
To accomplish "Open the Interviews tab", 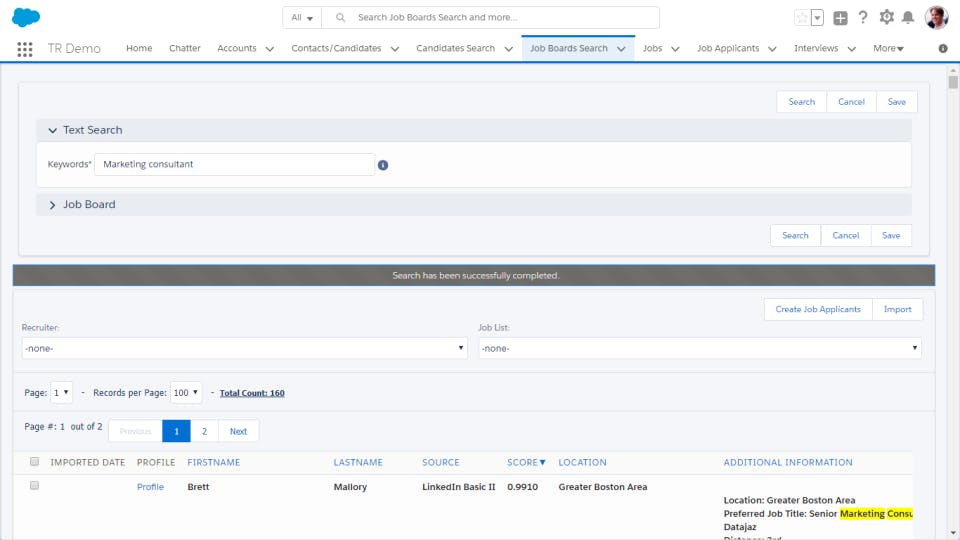I will pyautogui.click(x=816, y=48).
